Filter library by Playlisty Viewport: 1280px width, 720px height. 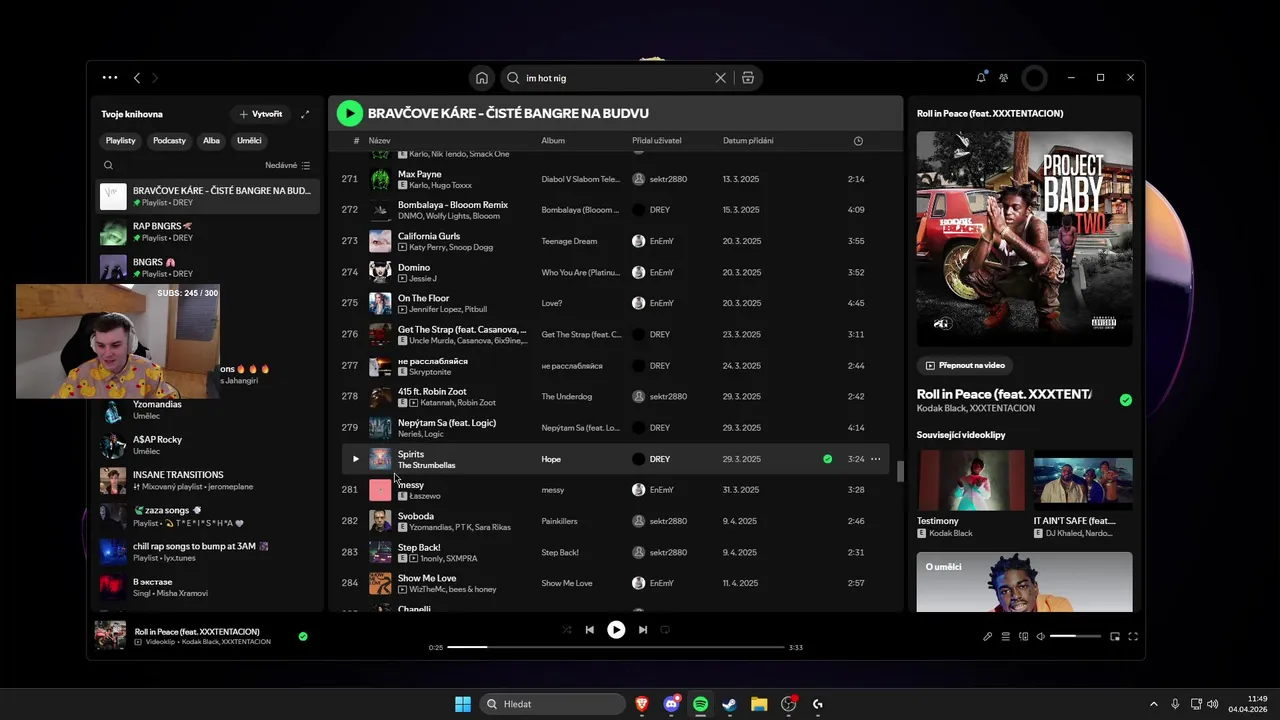pos(120,141)
